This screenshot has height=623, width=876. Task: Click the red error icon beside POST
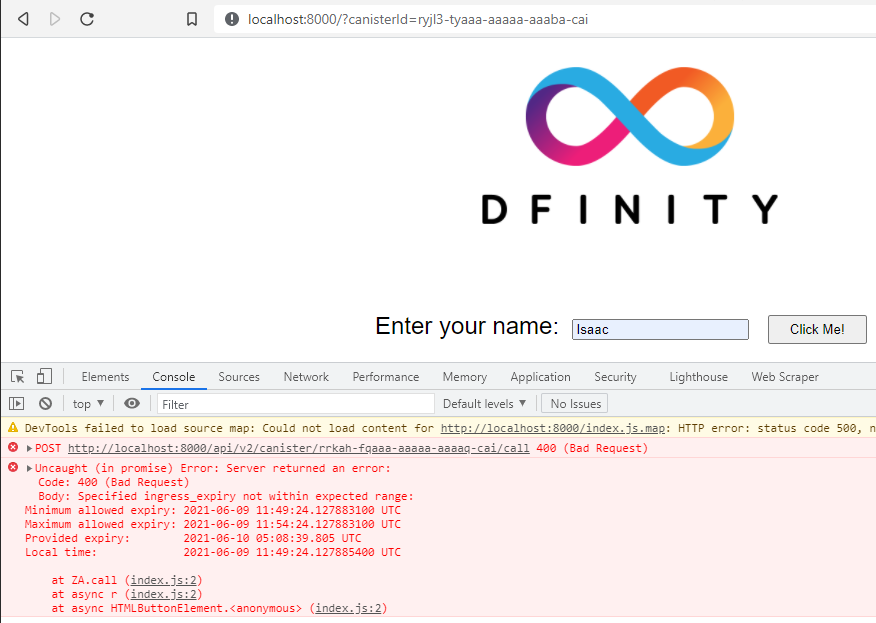coord(13,447)
